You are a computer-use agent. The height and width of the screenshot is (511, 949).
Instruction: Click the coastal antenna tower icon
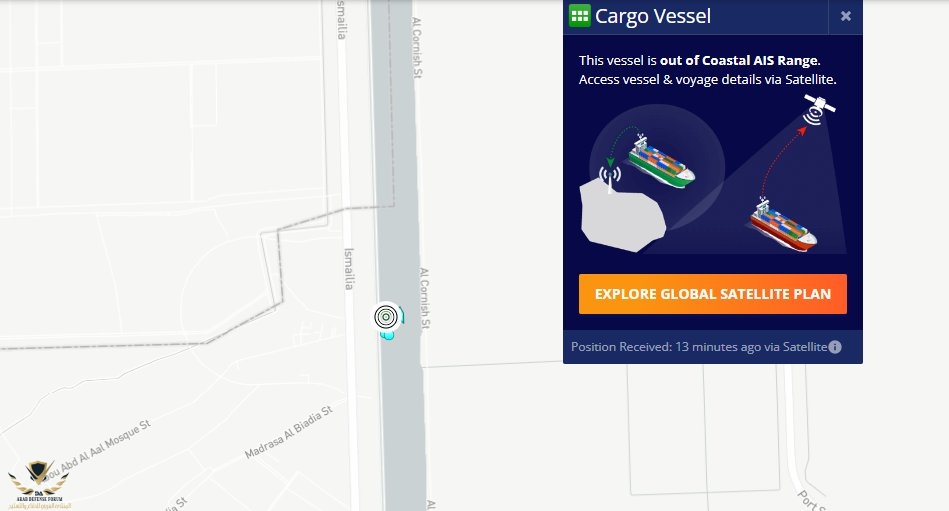tap(609, 179)
